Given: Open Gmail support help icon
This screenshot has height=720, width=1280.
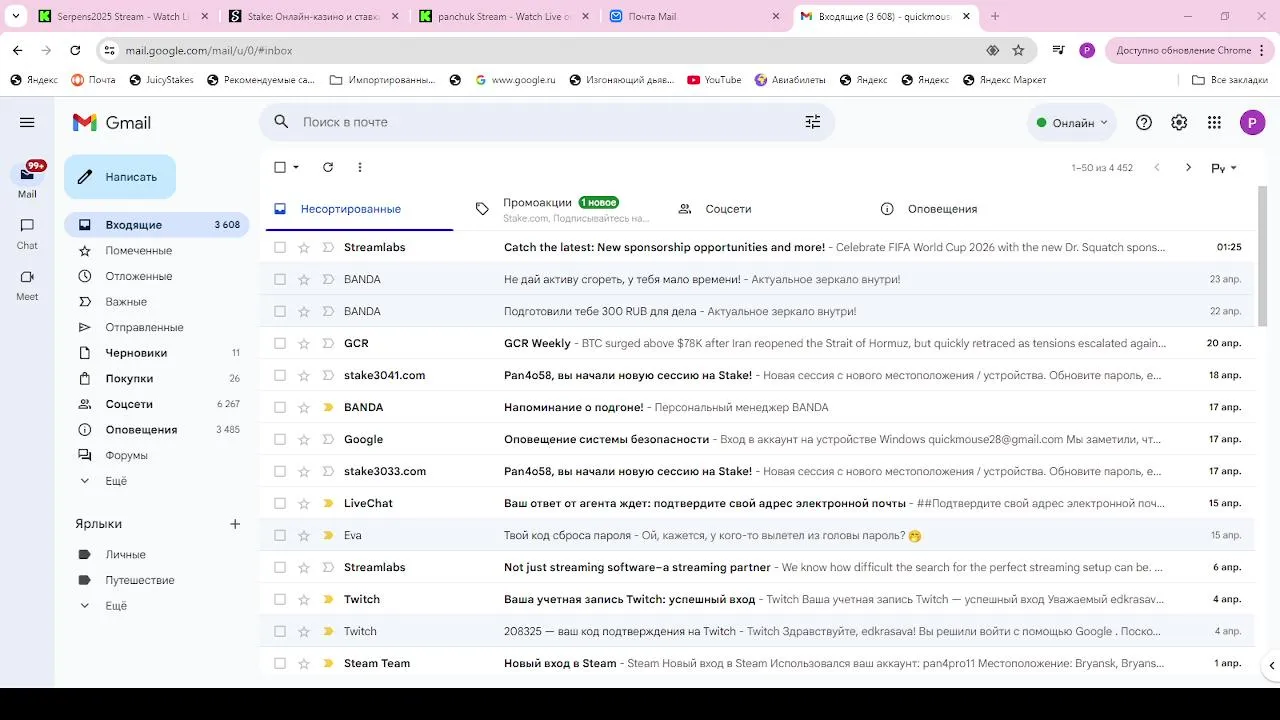Looking at the screenshot, I should pyautogui.click(x=1144, y=122).
